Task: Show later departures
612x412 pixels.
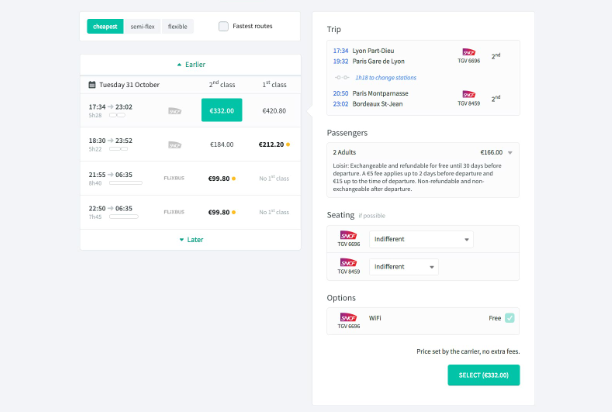Action: click(x=190, y=240)
